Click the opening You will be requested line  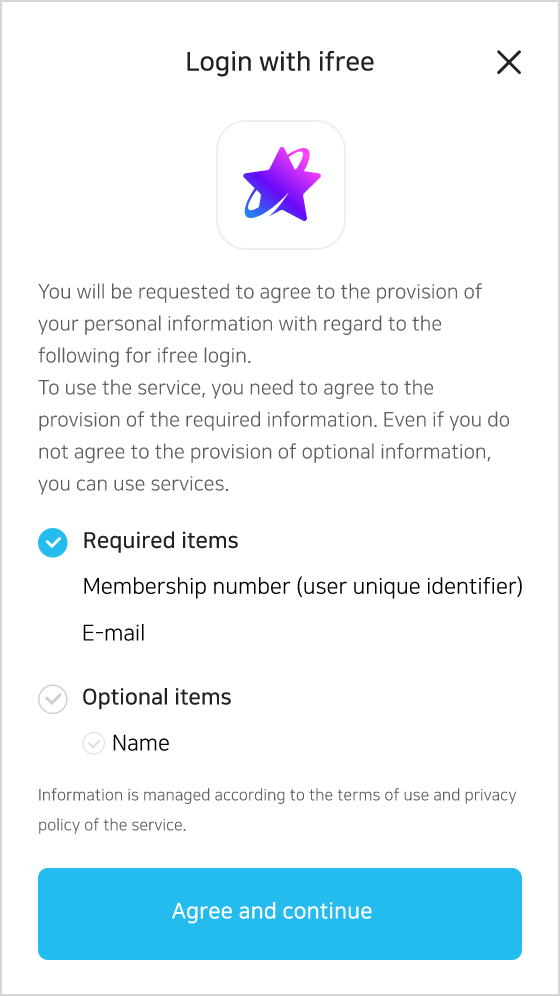pos(260,292)
